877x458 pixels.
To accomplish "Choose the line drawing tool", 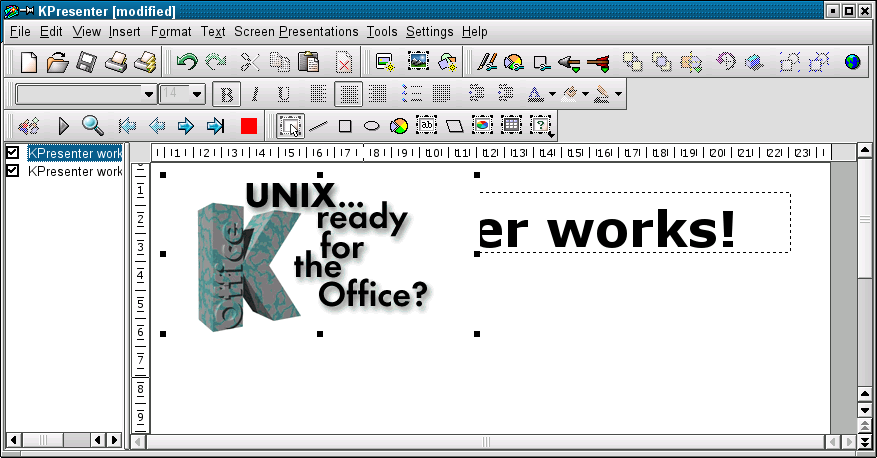I will click(318, 126).
